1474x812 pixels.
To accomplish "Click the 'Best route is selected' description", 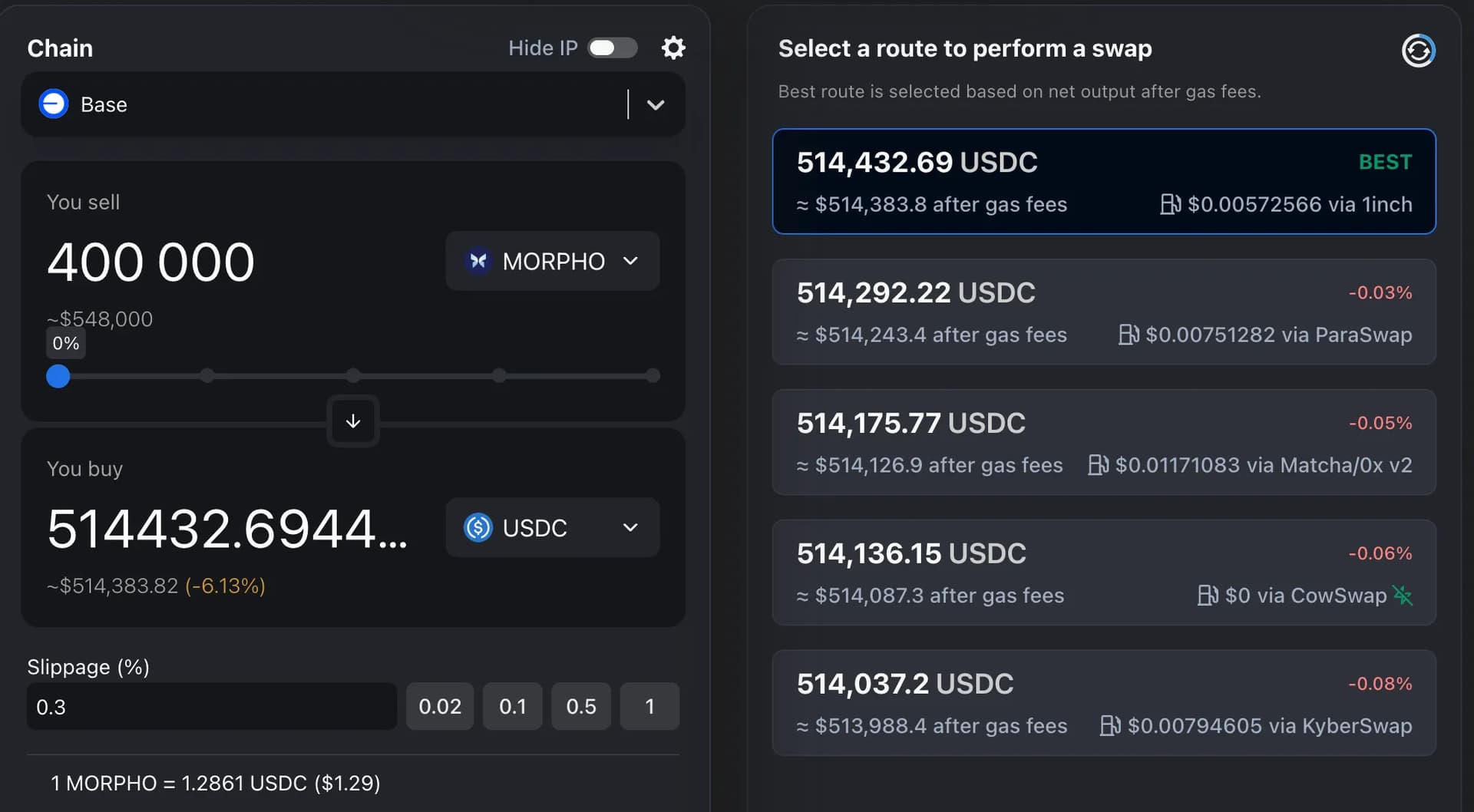I will [1020, 91].
